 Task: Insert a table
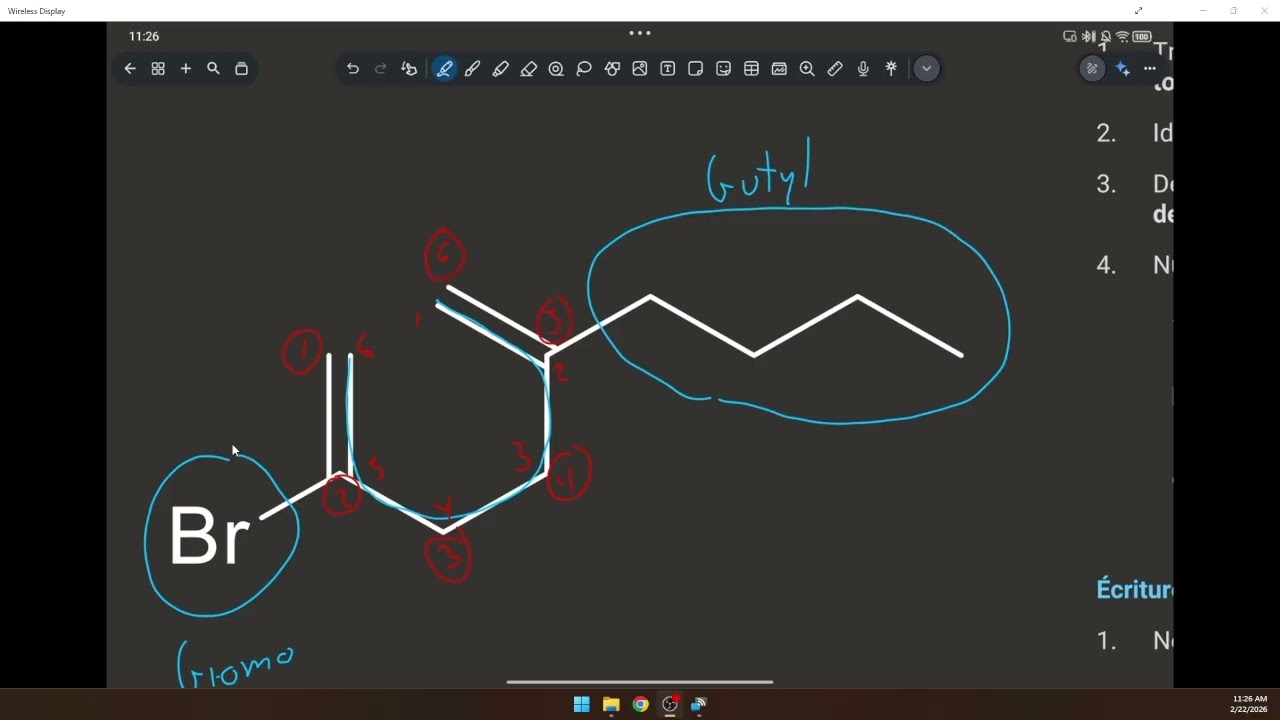coord(752,69)
